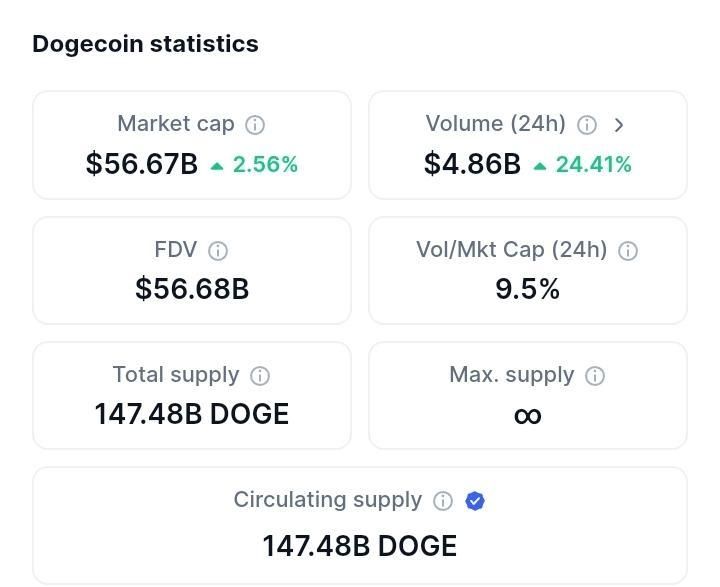The height and width of the screenshot is (587, 720).
Task: Click the Volume (24h) label text
Action: (x=495, y=124)
